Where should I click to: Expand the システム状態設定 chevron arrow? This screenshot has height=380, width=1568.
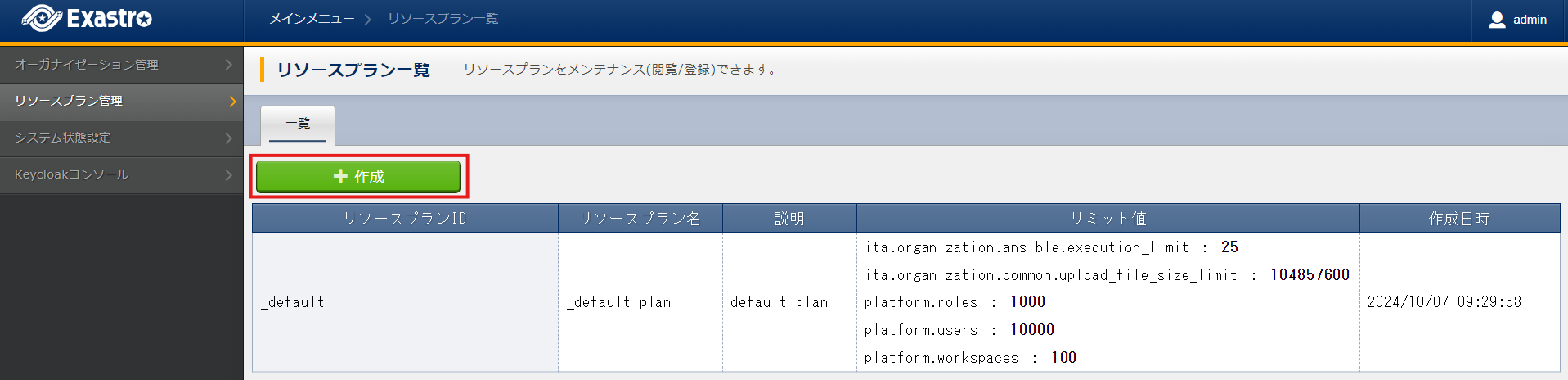(229, 138)
